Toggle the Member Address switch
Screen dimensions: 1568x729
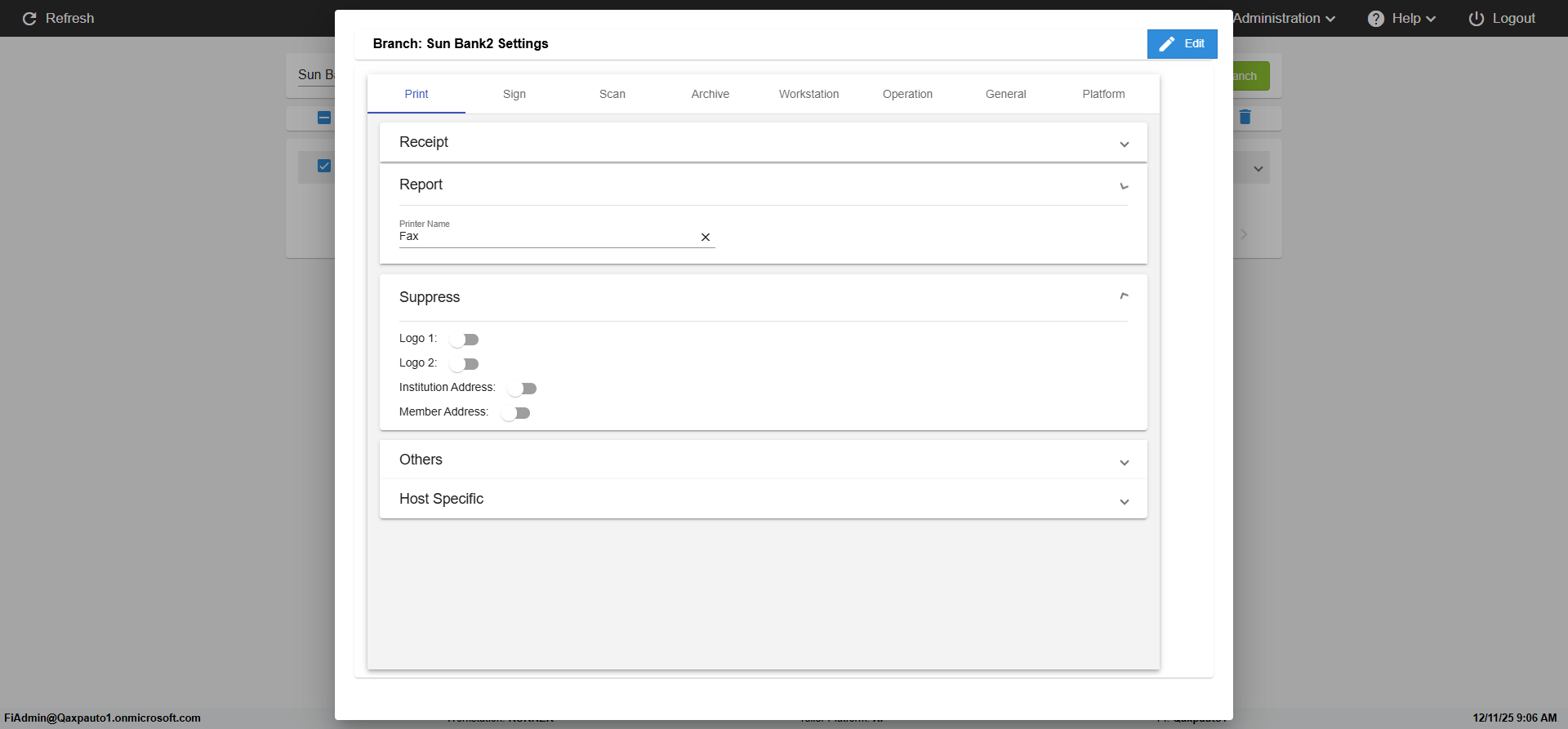(515, 413)
